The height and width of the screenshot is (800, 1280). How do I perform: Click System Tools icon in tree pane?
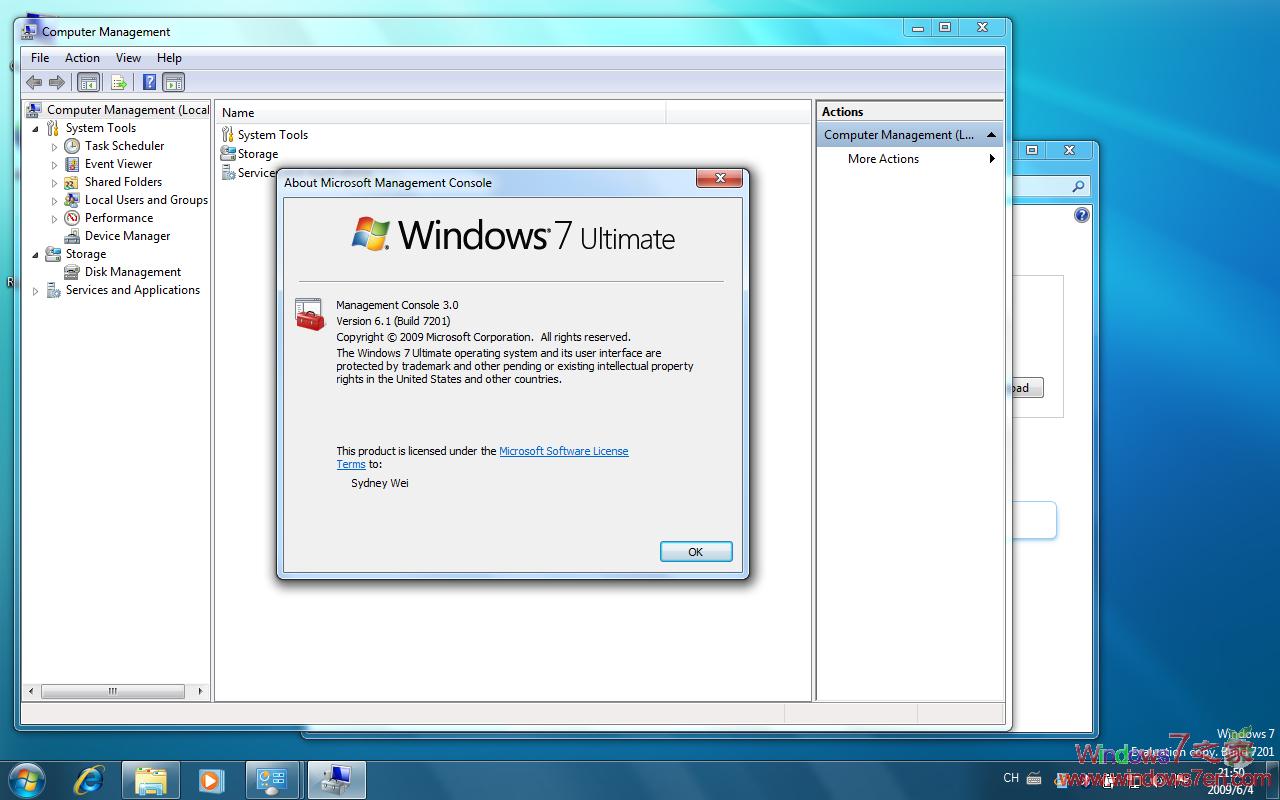[x=53, y=128]
